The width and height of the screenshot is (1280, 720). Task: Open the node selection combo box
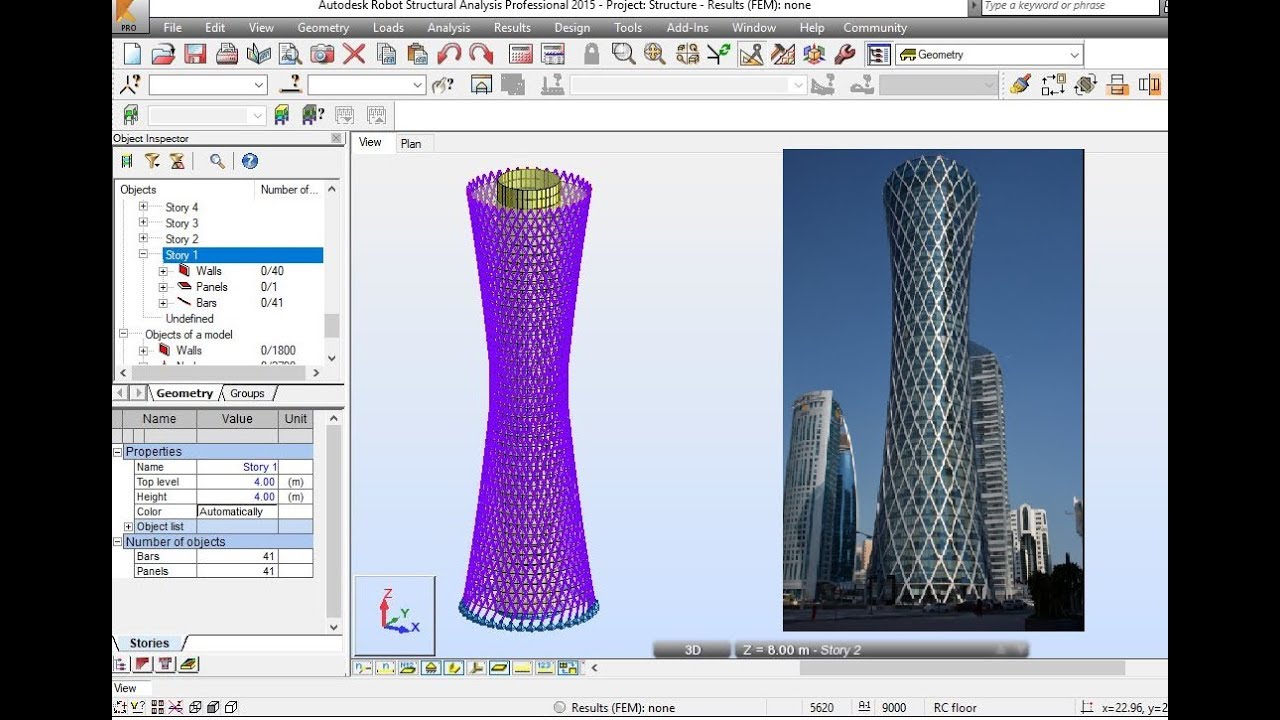(208, 86)
